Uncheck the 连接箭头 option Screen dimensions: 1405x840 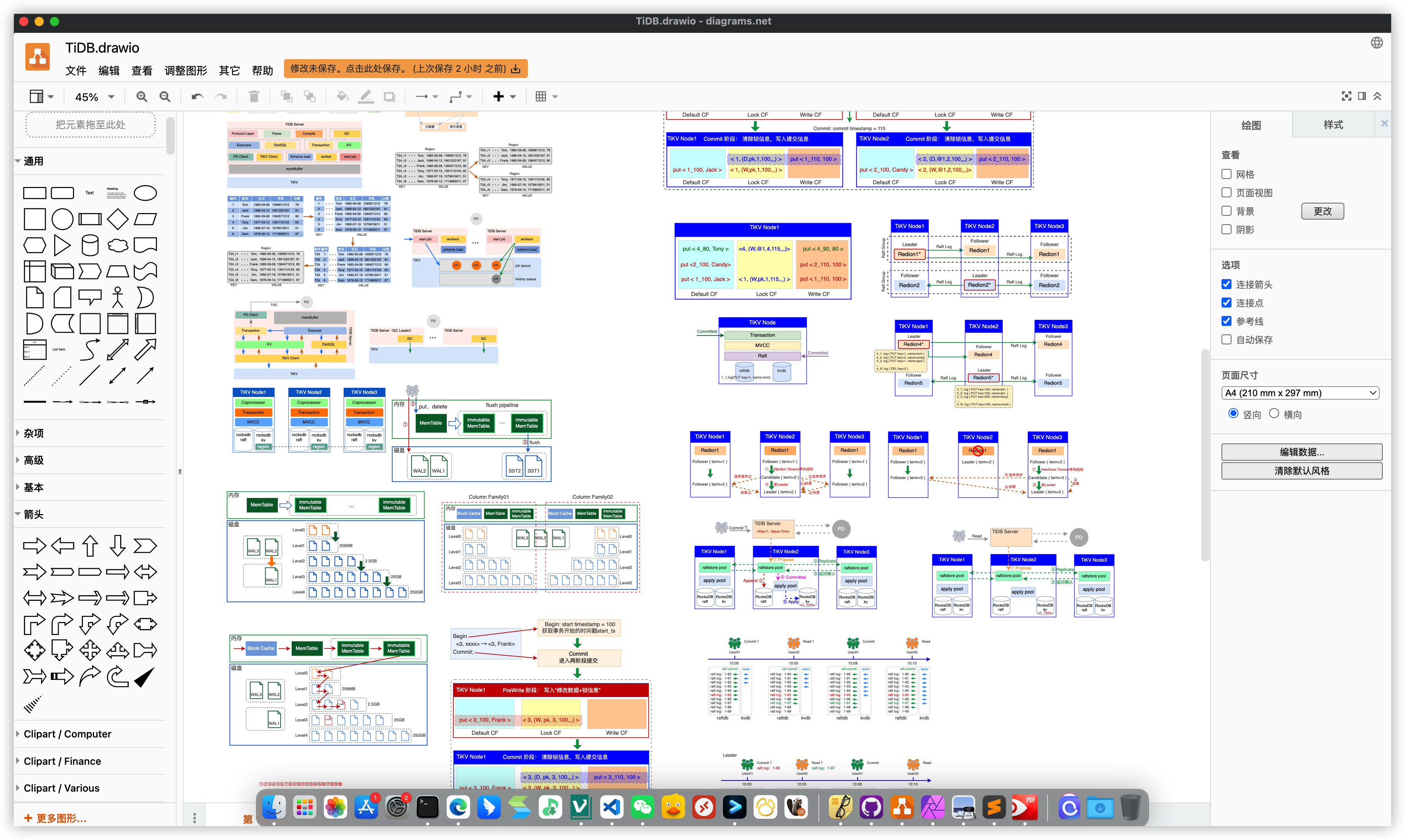pyautogui.click(x=1227, y=284)
